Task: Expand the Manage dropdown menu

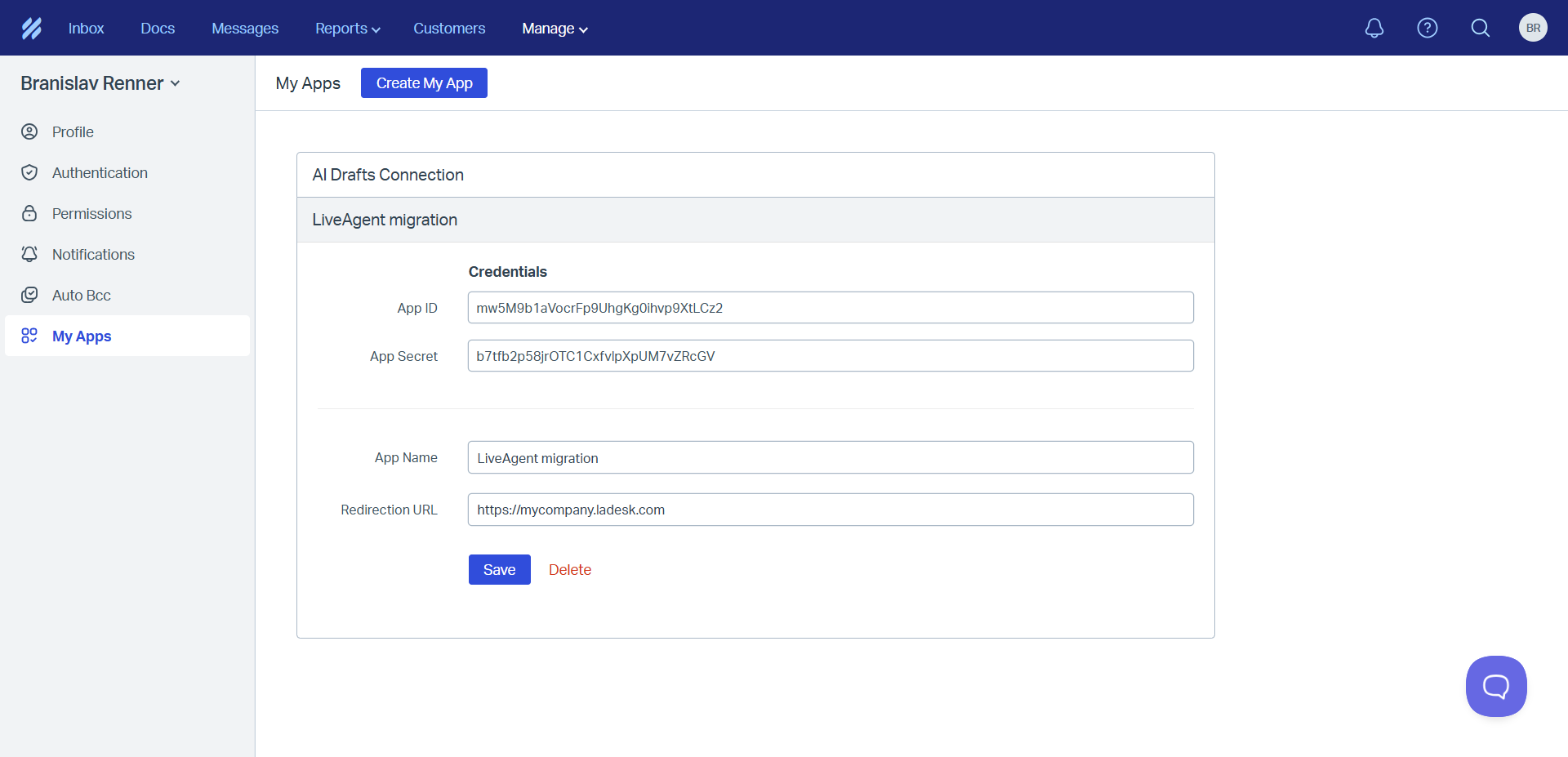Action: coord(555,29)
